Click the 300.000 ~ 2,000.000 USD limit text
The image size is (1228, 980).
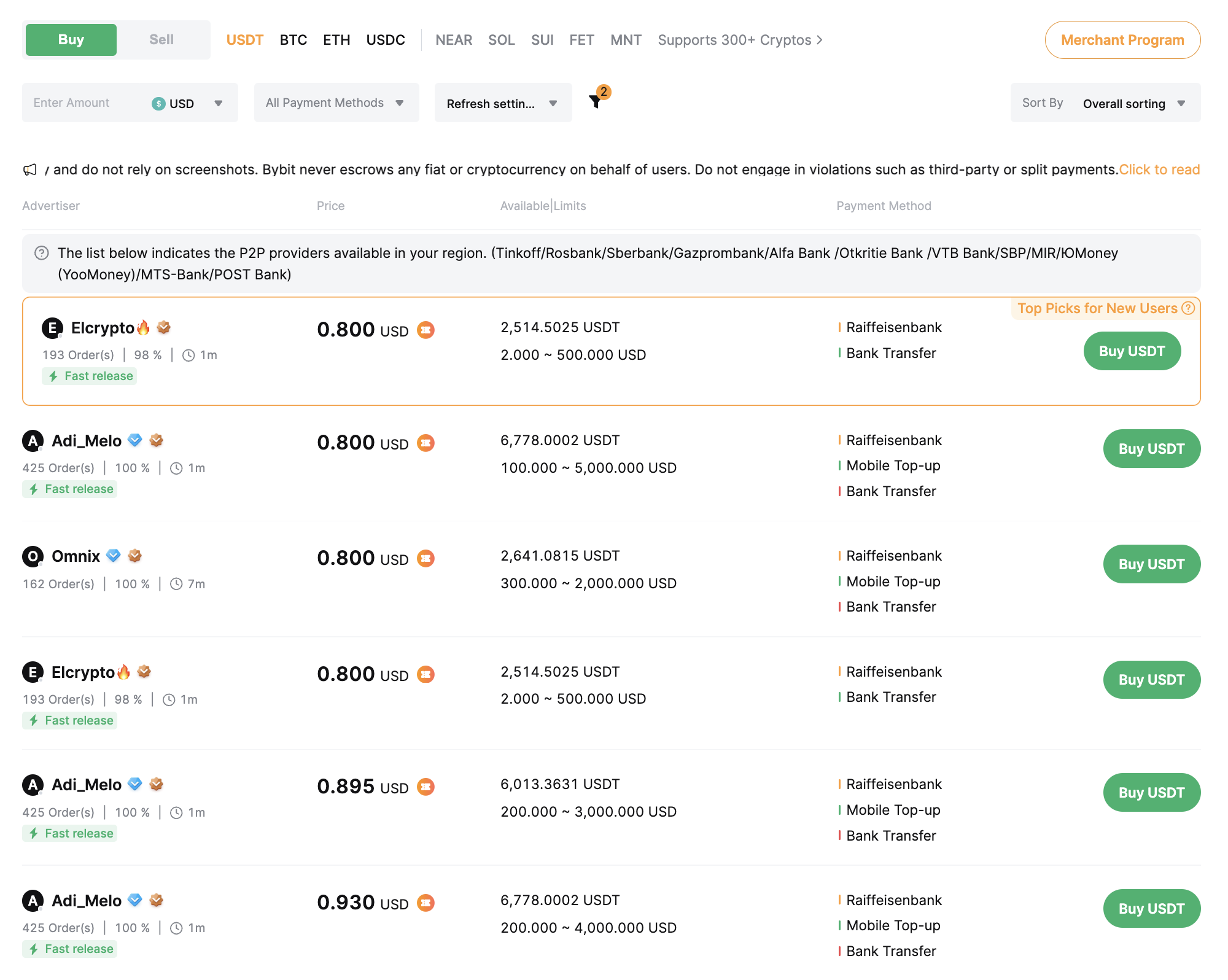[x=589, y=583]
